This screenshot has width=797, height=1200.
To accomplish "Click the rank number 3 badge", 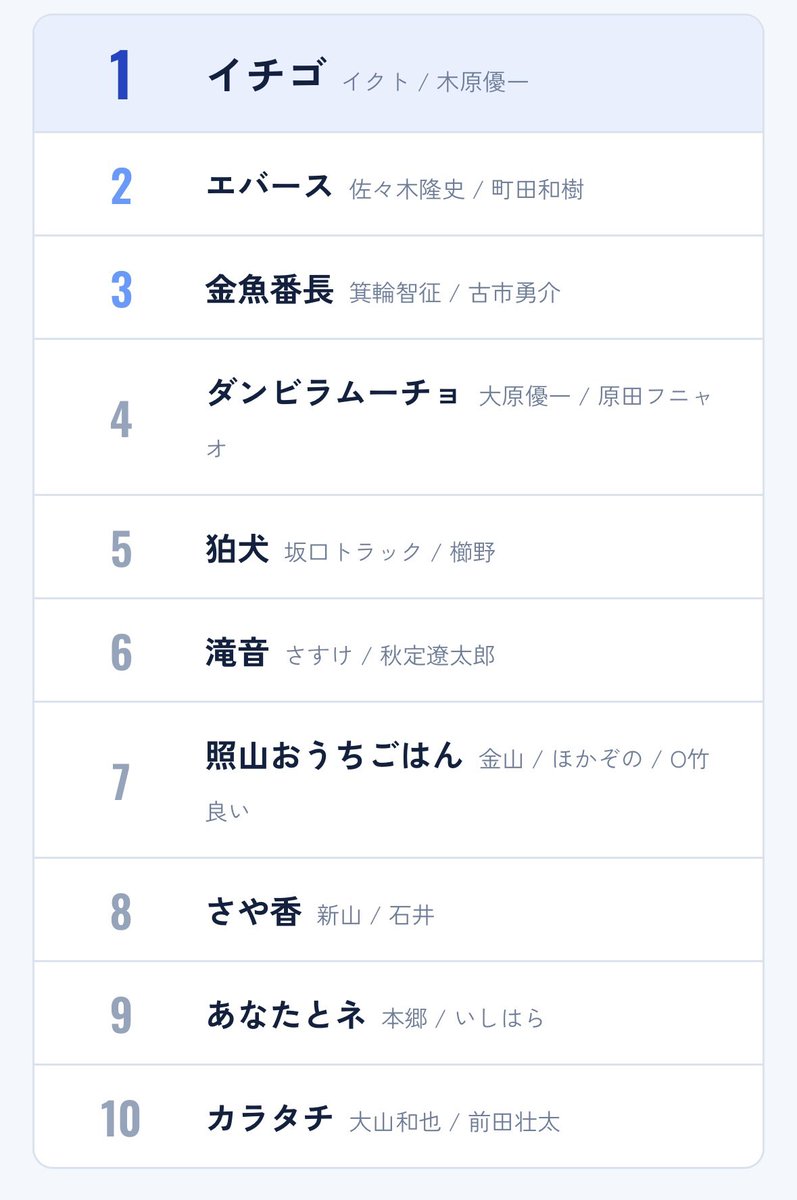I will point(121,289).
